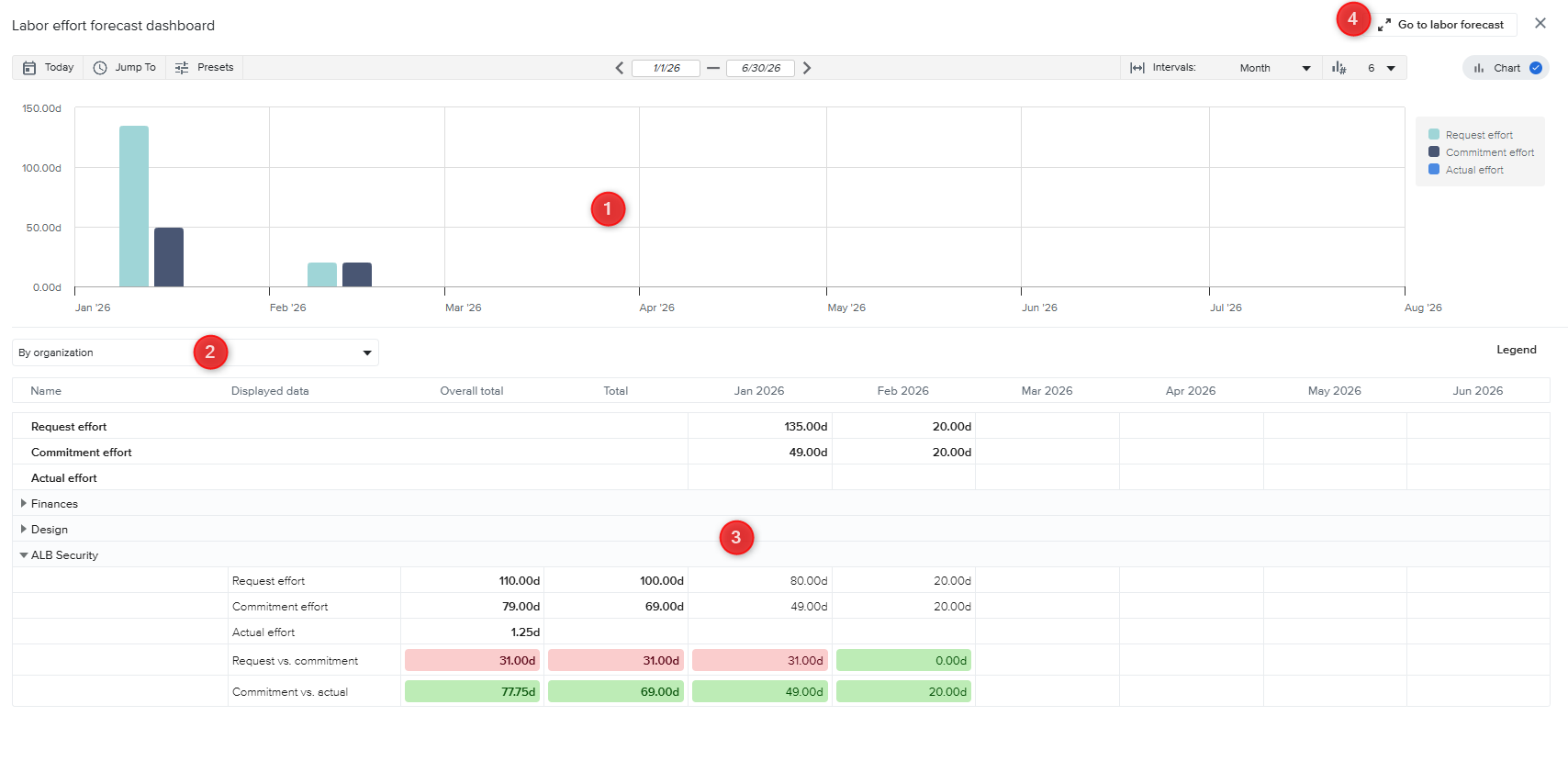1568x772 pixels.
Task: Open the table Legend link
Action: [1516, 350]
